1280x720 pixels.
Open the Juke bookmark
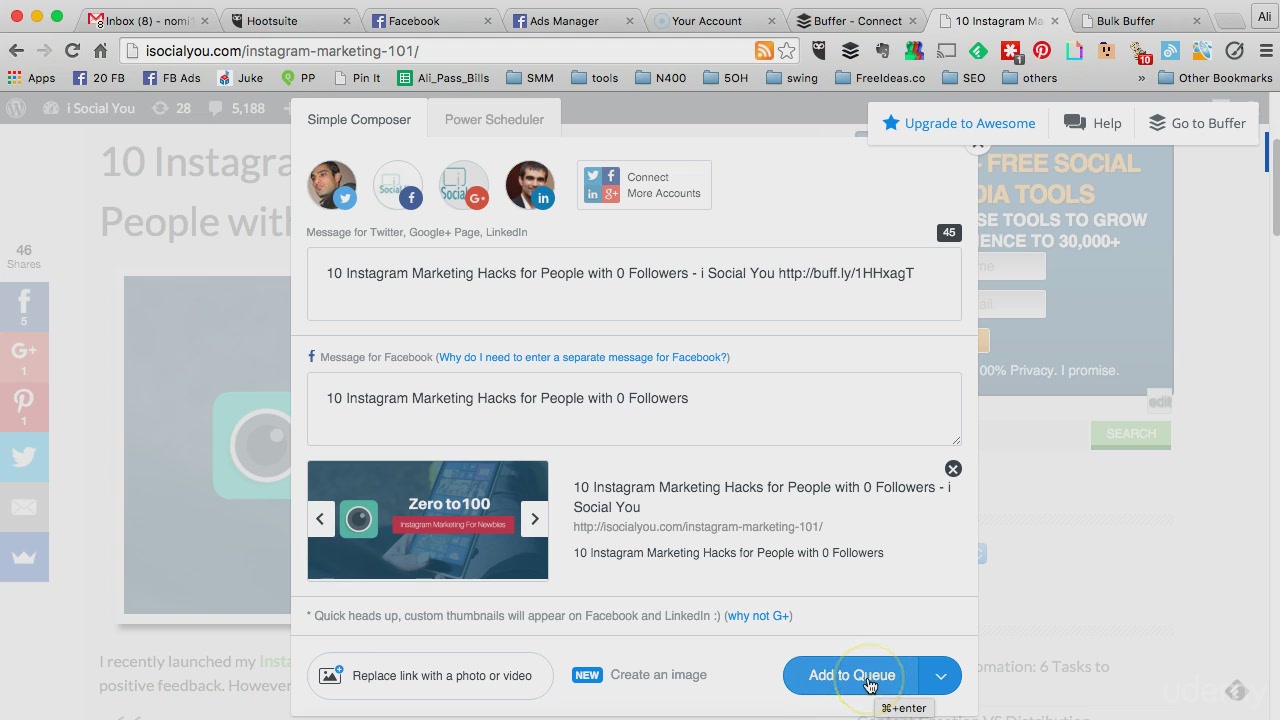pos(240,78)
